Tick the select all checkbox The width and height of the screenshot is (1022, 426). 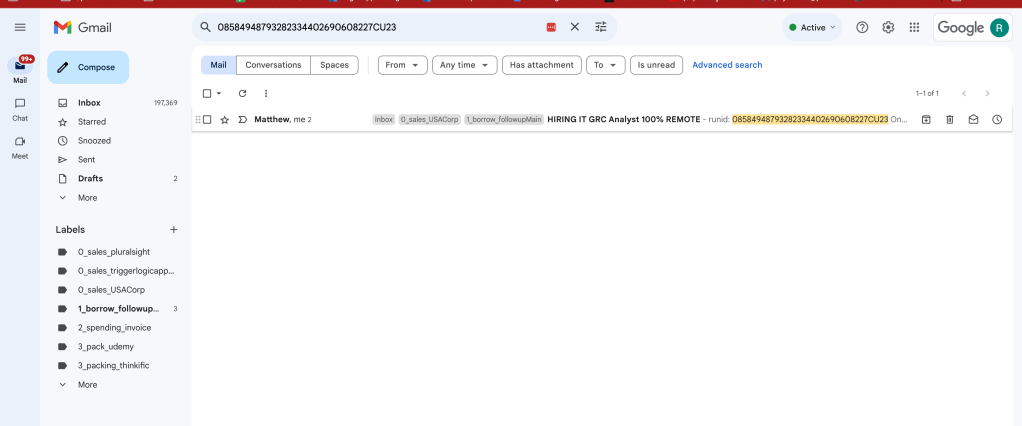[x=207, y=93]
